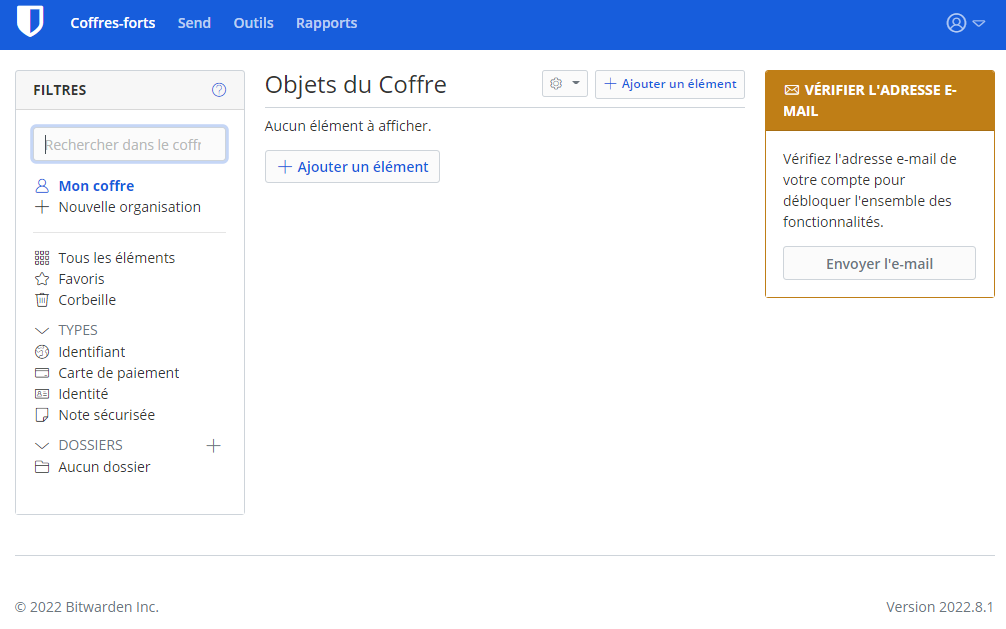Click the Bitwarden shield logo

[x=30, y=22]
